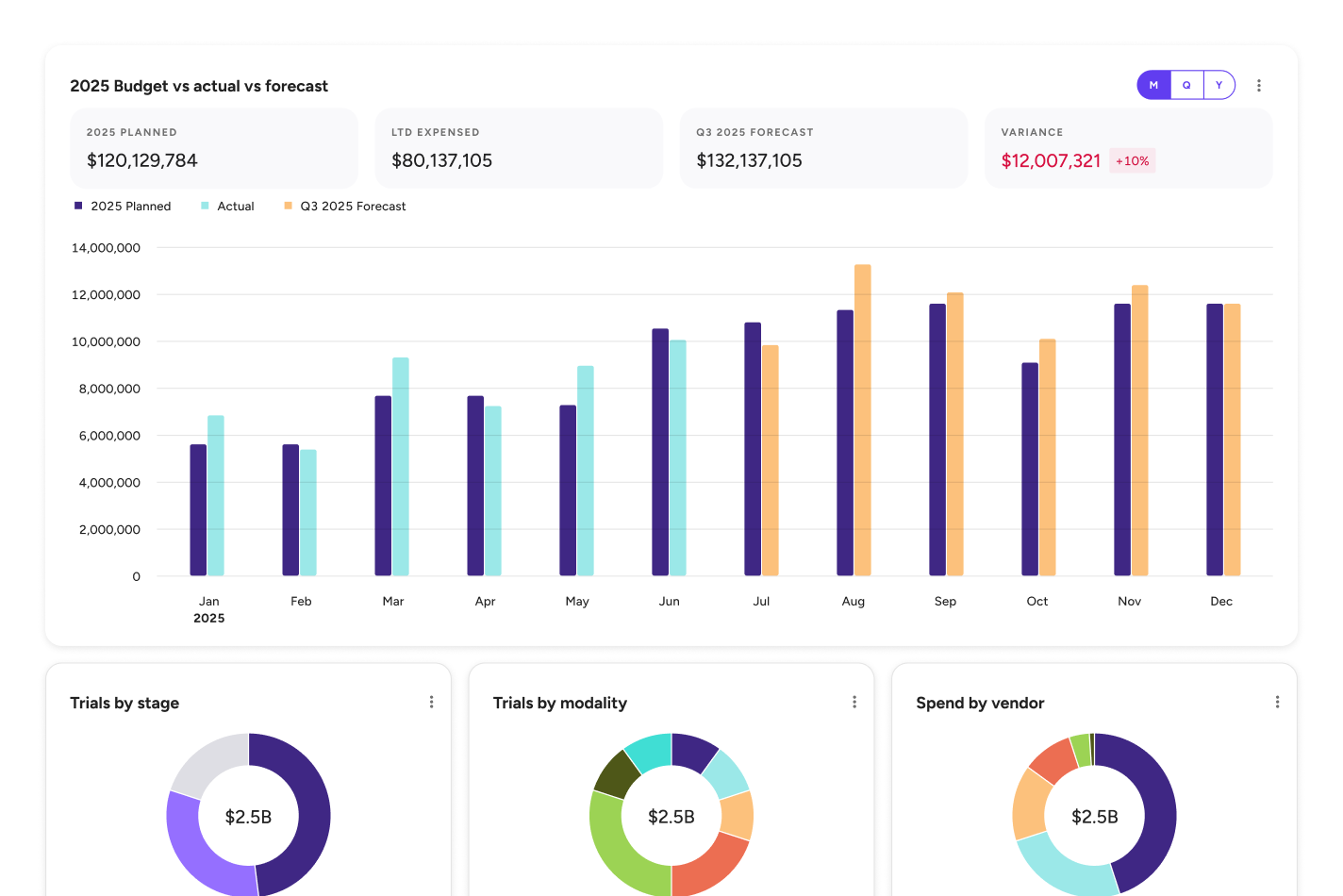1343x896 pixels.
Task: Click the August forecast bar
Action: tap(862, 420)
